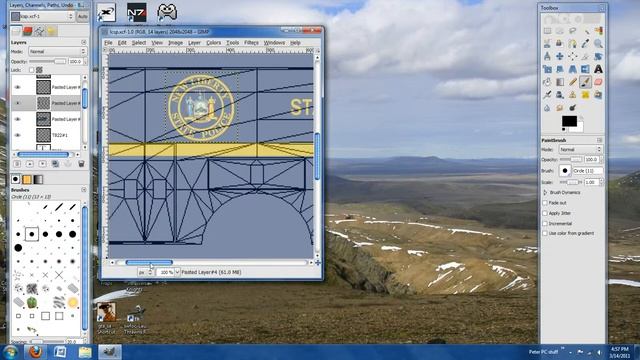Open the Paintbrush Mode dropdown
The image size is (640, 360).
[x=580, y=149]
